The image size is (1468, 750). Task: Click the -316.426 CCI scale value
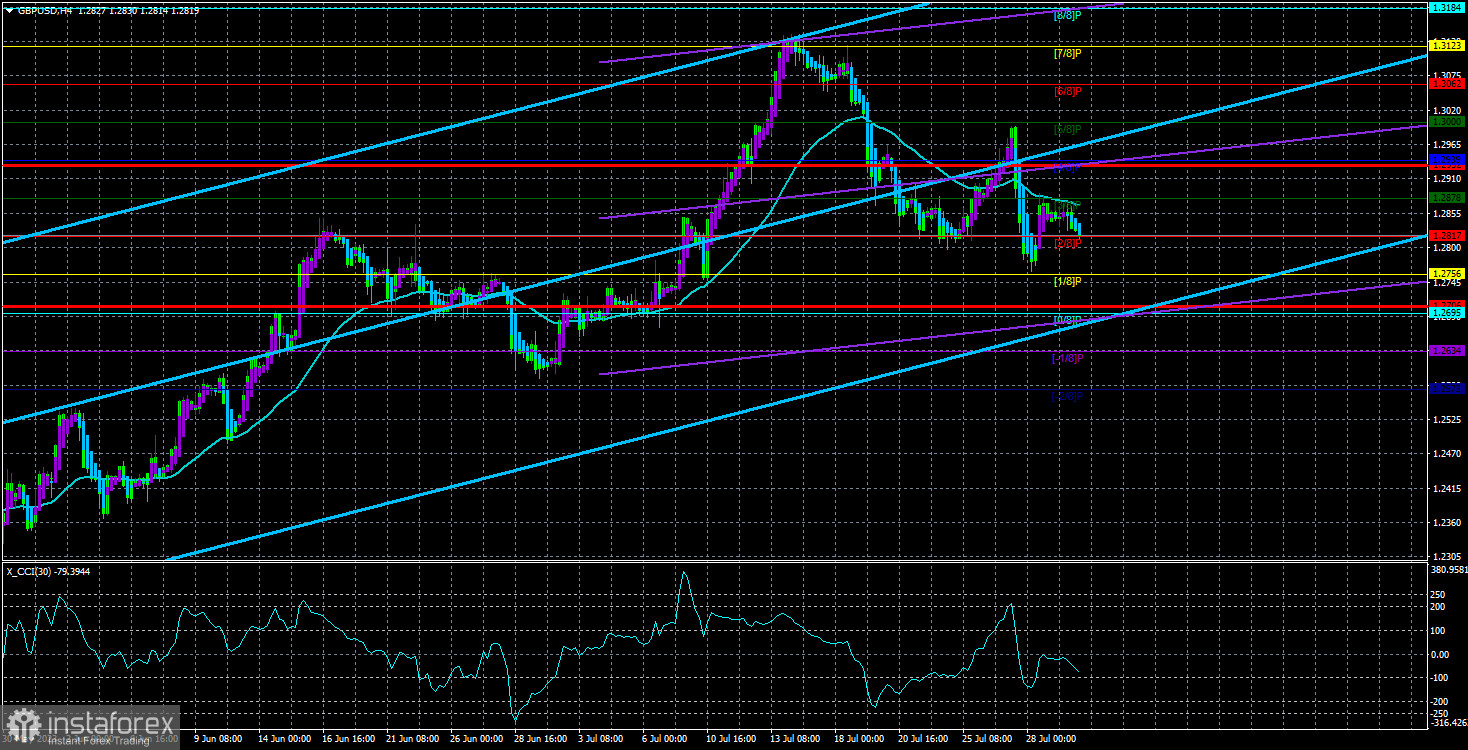pyautogui.click(x=1447, y=722)
